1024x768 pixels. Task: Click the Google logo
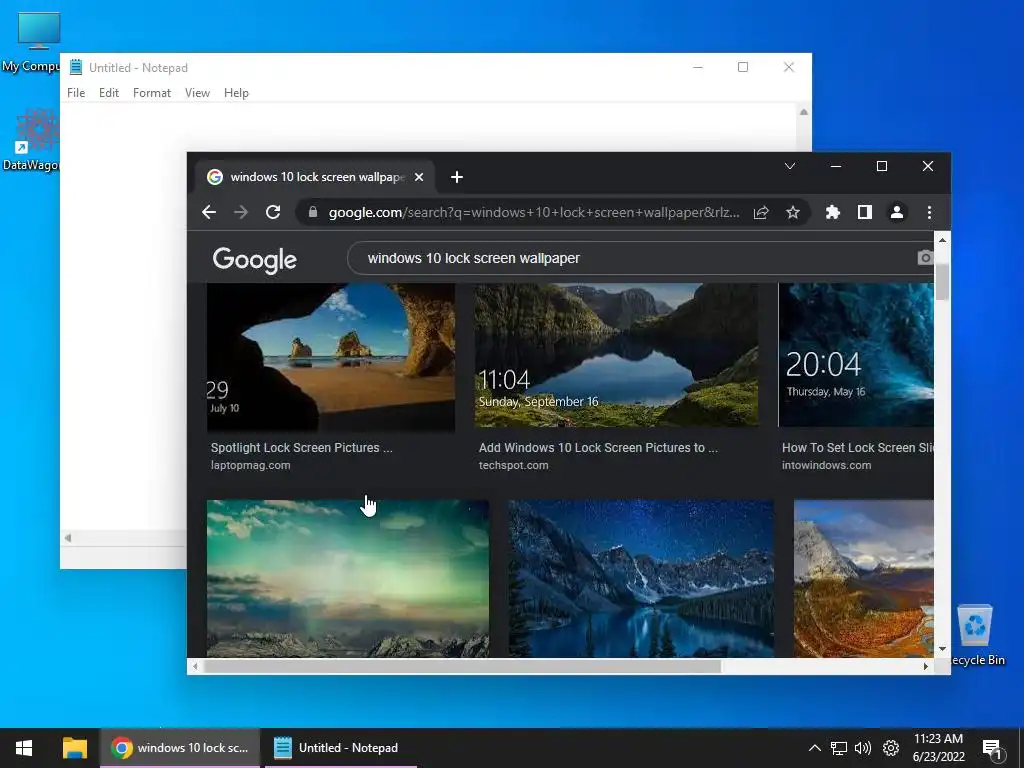[255, 259]
